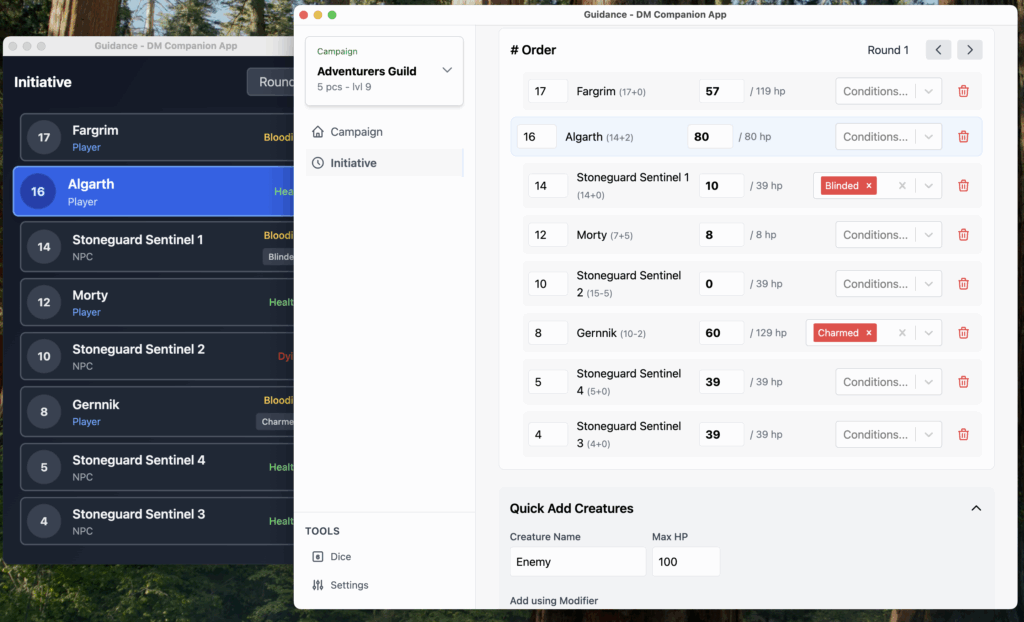Expand Stoneguard Sentinel 1 conditions chevron
The height and width of the screenshot is (622, 1024).
click(928, 186)
